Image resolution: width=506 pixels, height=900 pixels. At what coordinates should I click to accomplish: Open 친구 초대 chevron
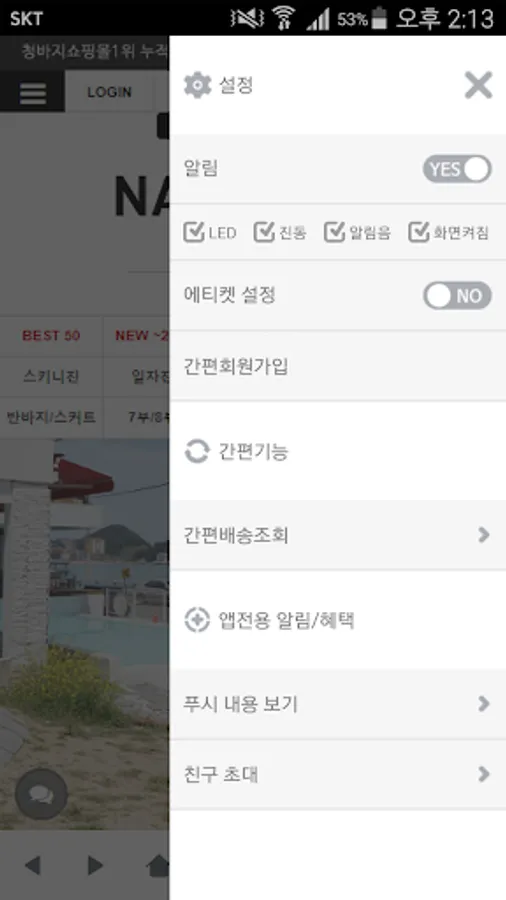click(484, 774)
